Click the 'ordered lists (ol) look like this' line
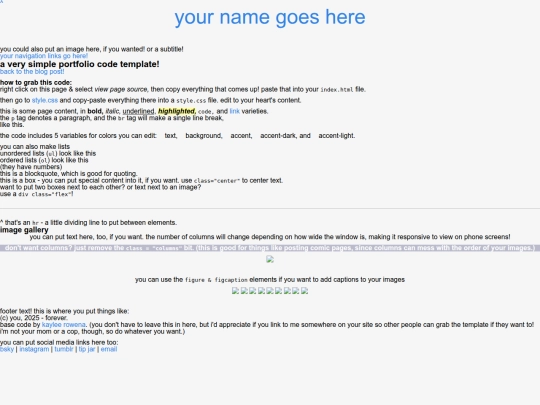 pyautogui.click(x=44, y=160)
